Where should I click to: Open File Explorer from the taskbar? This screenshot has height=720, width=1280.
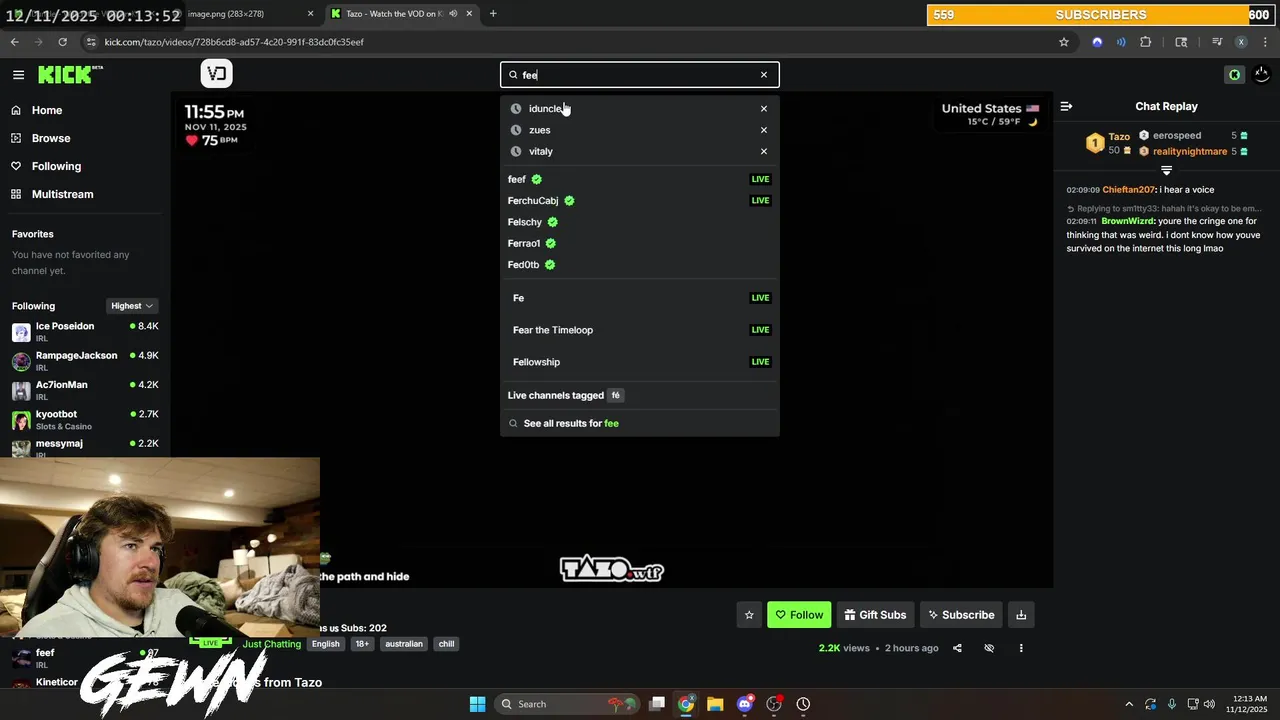click(x=715, y=704)
